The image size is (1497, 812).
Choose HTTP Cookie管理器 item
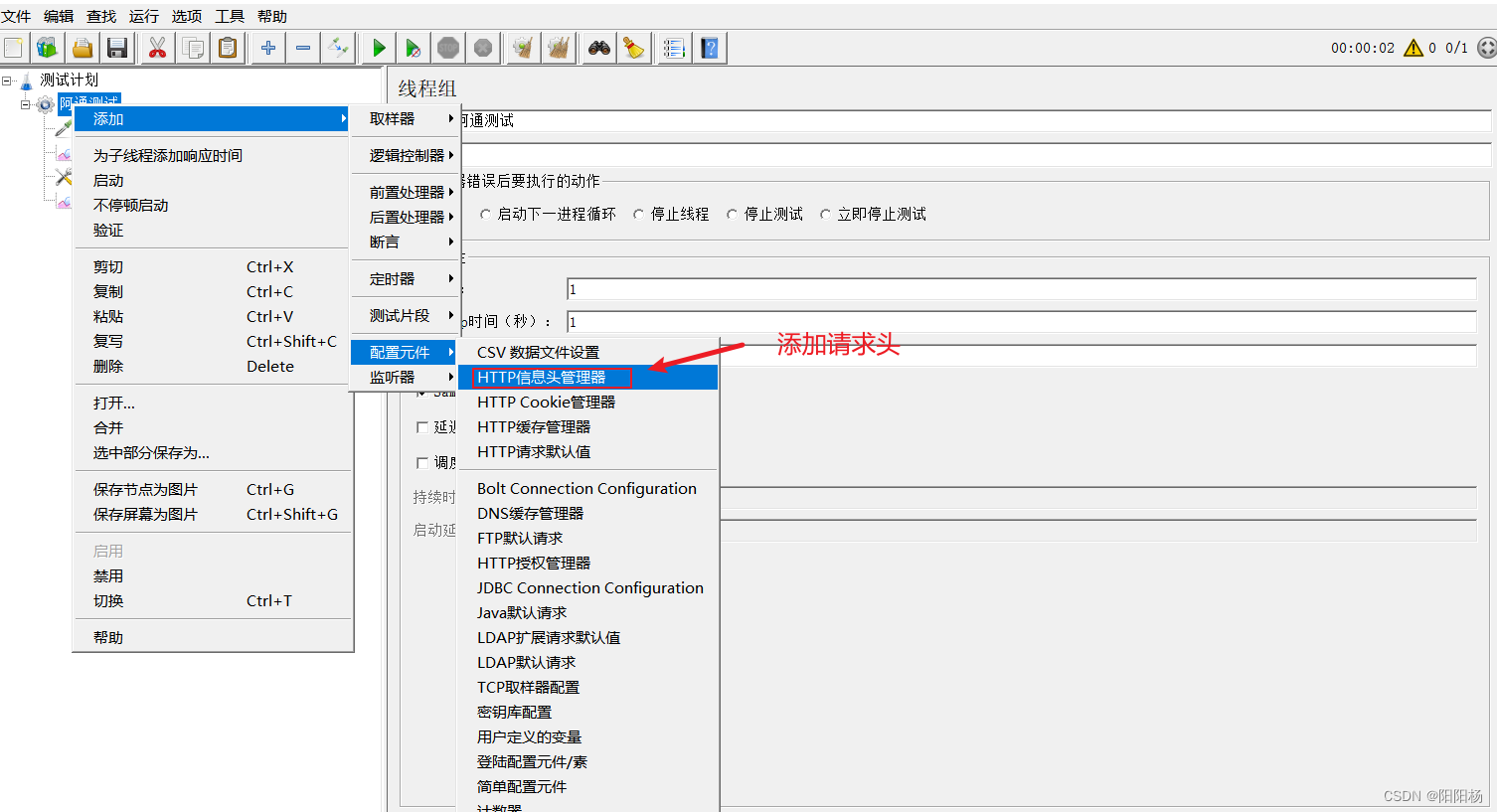pyautogui.click(x=588, y=402)
